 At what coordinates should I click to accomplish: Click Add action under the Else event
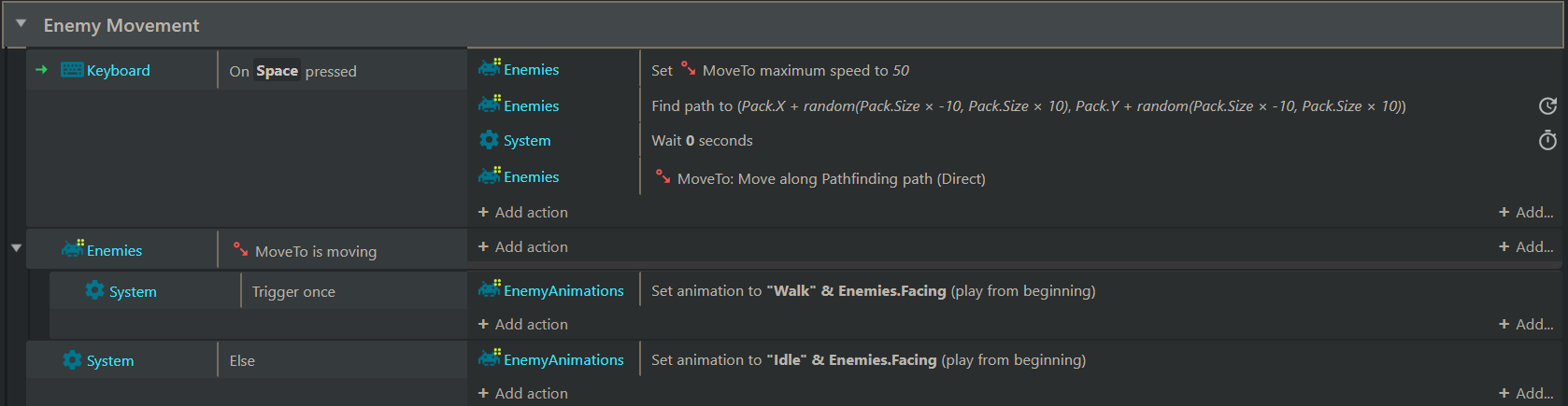tap(523, 394)
